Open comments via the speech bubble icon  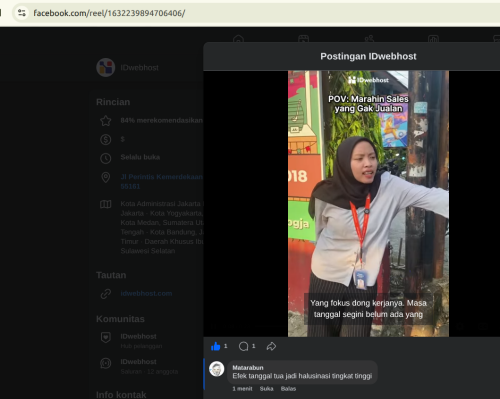point(243,346)
